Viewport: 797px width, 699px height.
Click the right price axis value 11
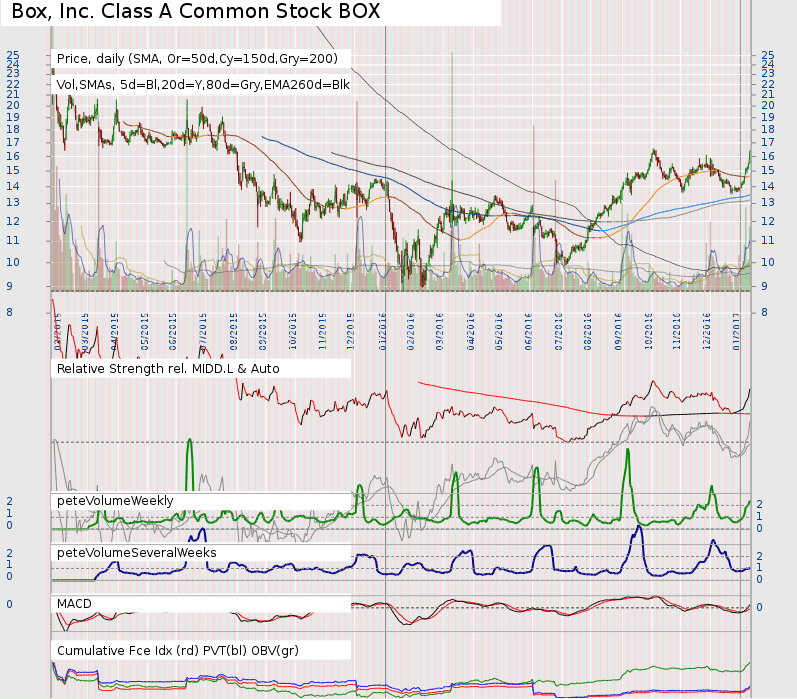pos(768,240)
